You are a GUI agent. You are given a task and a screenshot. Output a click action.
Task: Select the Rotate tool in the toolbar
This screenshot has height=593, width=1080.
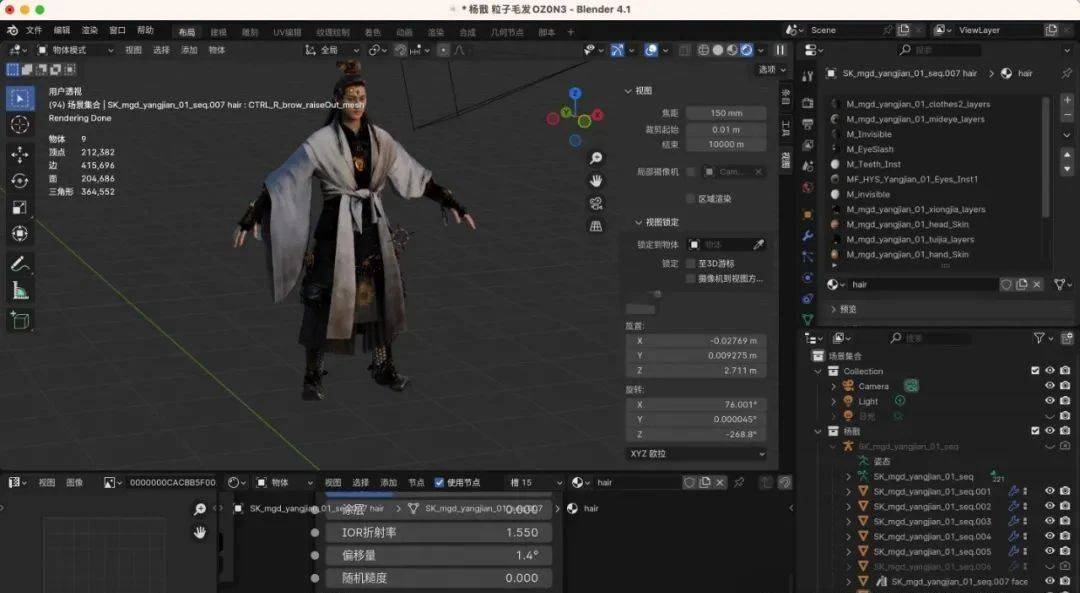click(20, 180)
